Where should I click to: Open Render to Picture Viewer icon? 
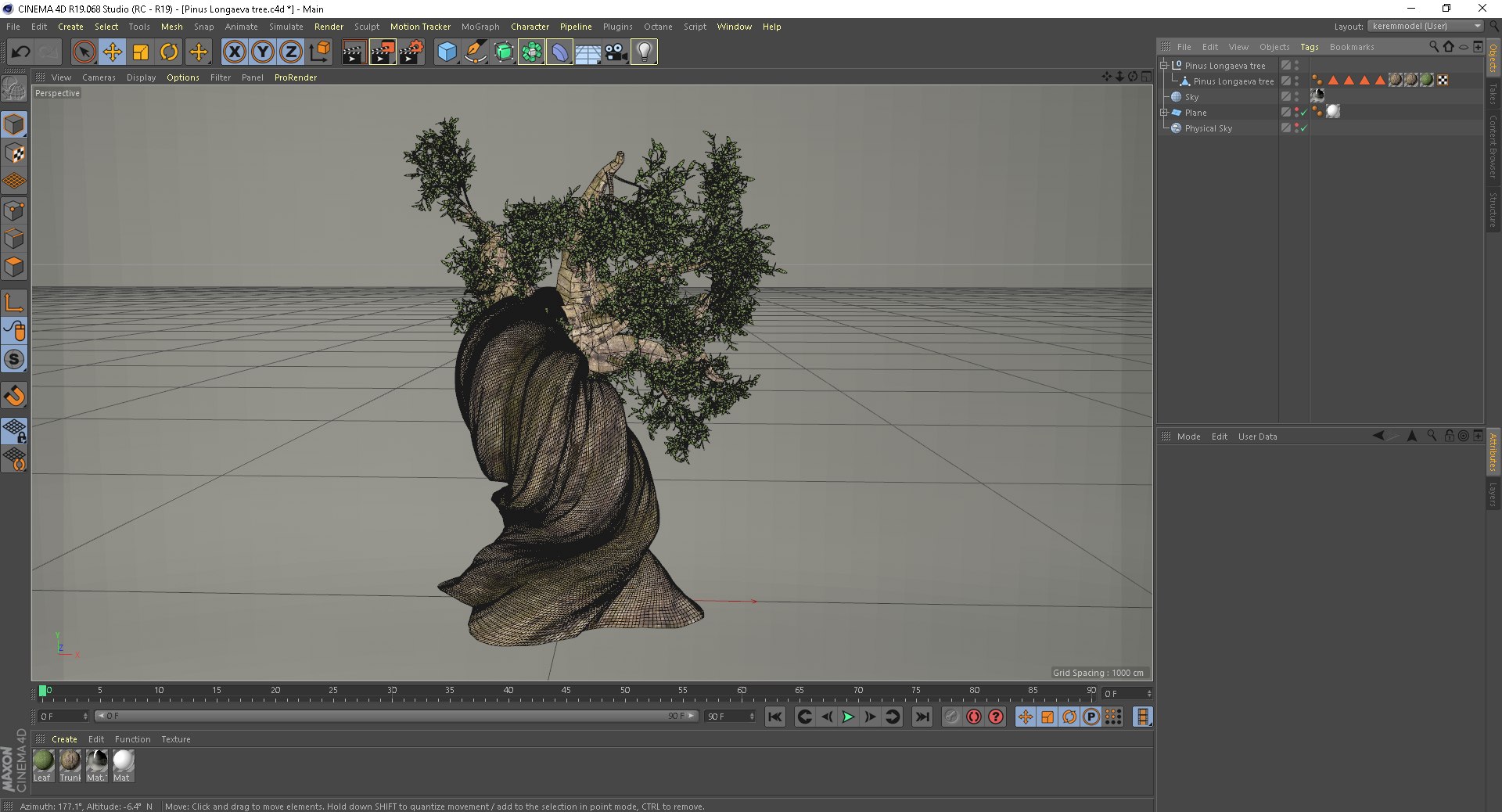pos(383,52)
